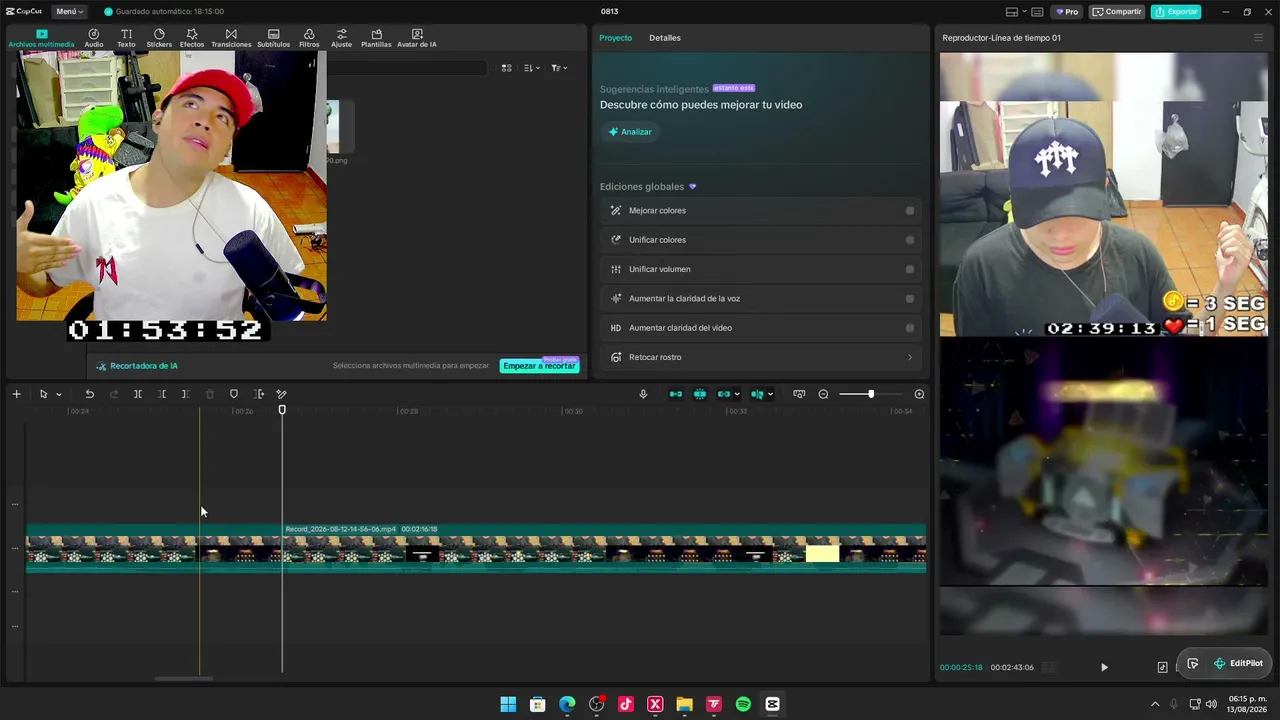Click the Analizar button
Image resolution: width=1280 pixels, height=720 pixels.
point(630,132)
